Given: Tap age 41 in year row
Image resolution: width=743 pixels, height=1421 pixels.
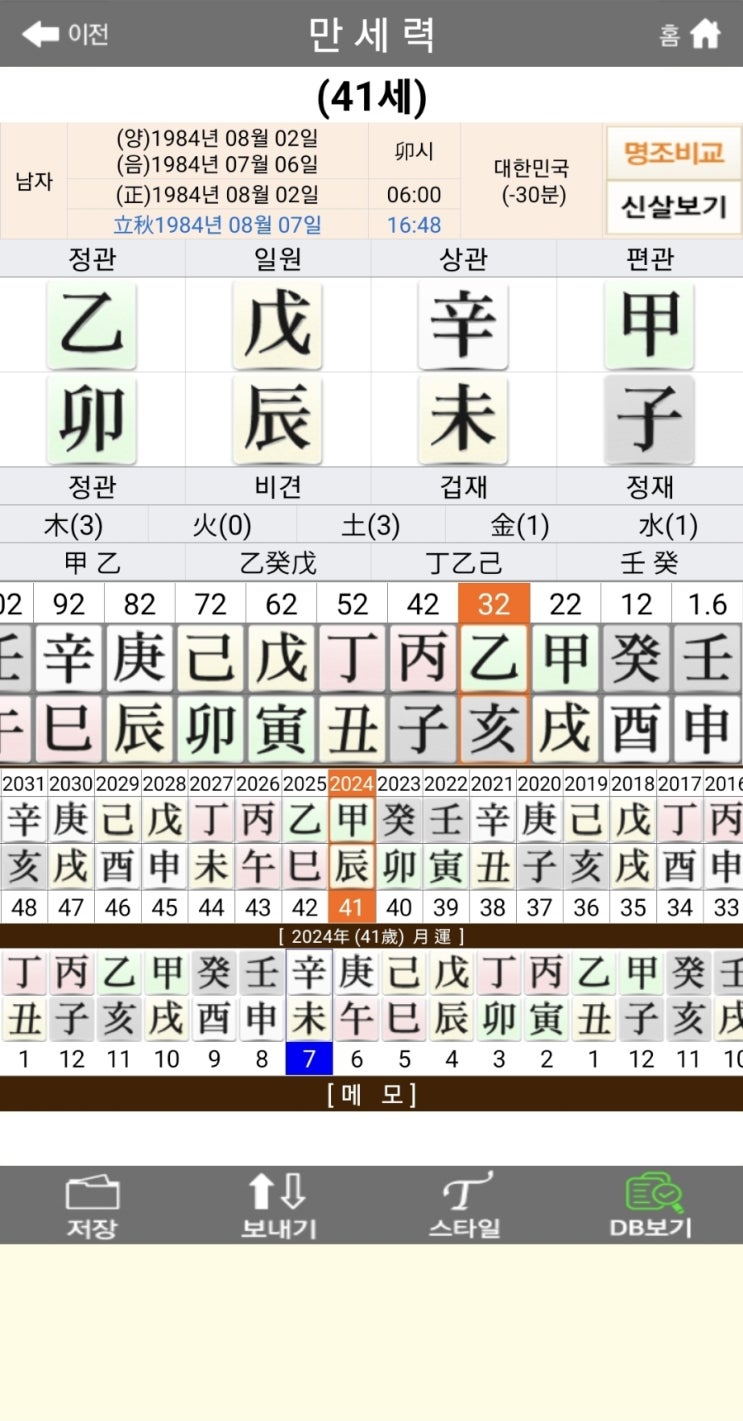Looking at the screenshot, I should coord(352,907).
